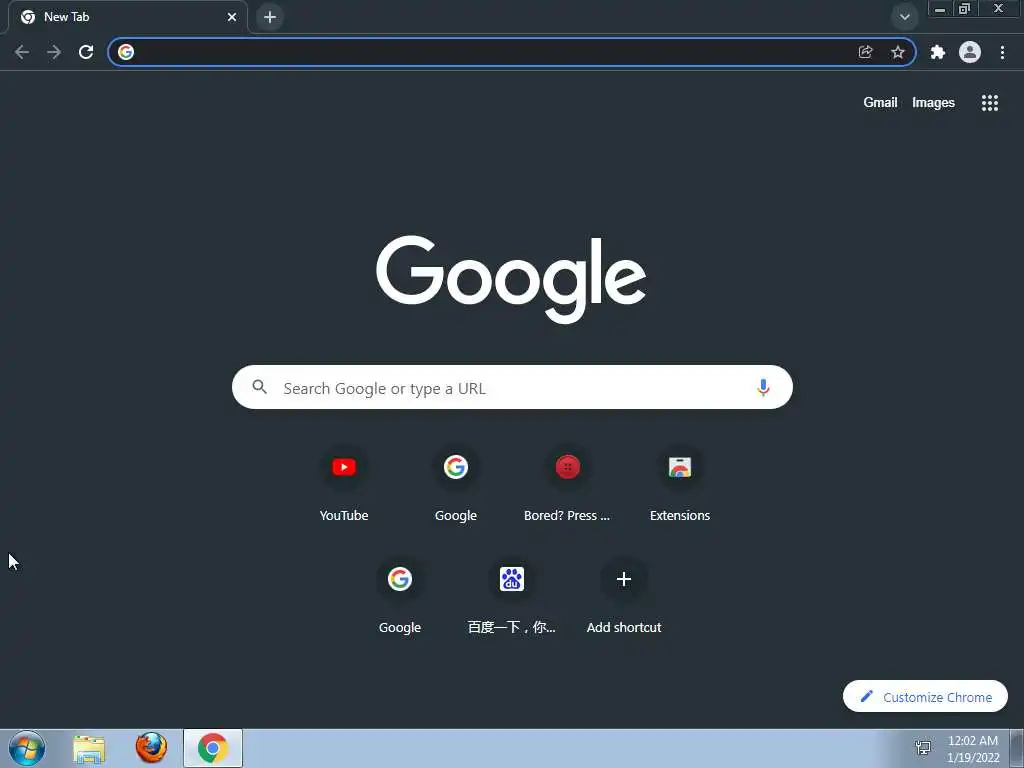Expand the tab search dropdown arrow

click(x=904, y=17)
